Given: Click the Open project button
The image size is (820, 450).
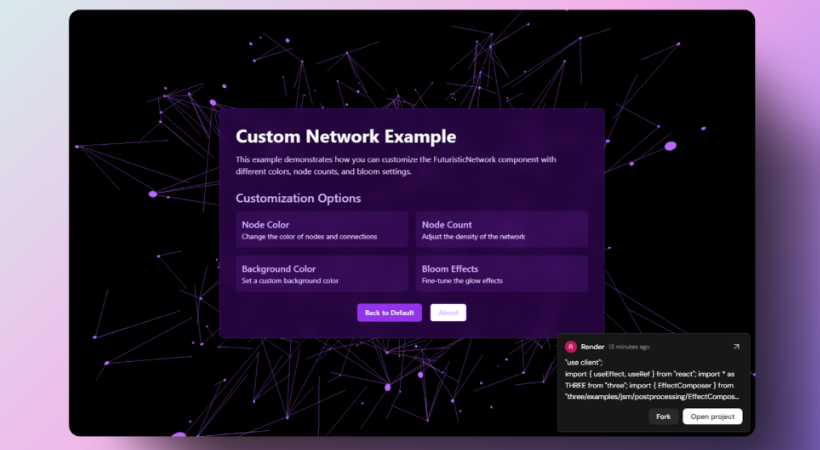Looking at the screenshot, I should pyautogui.click(x=712, y=417).
